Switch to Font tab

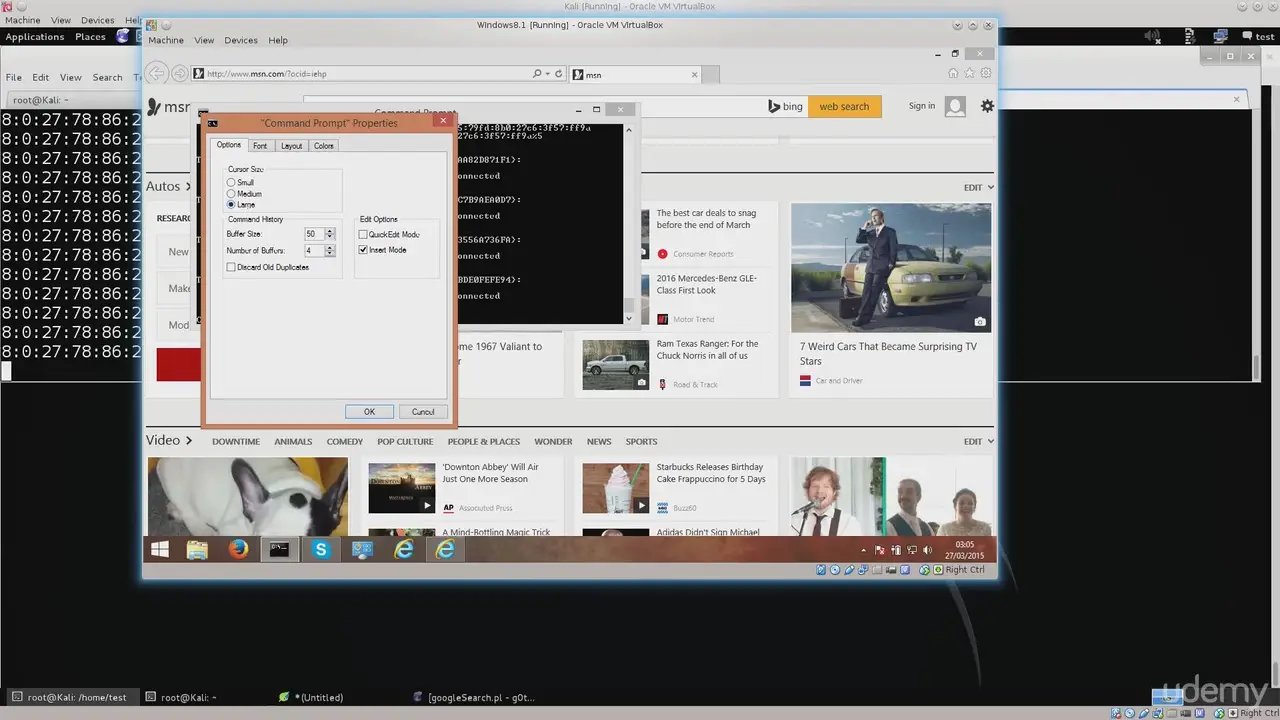[x=260, y=146]
